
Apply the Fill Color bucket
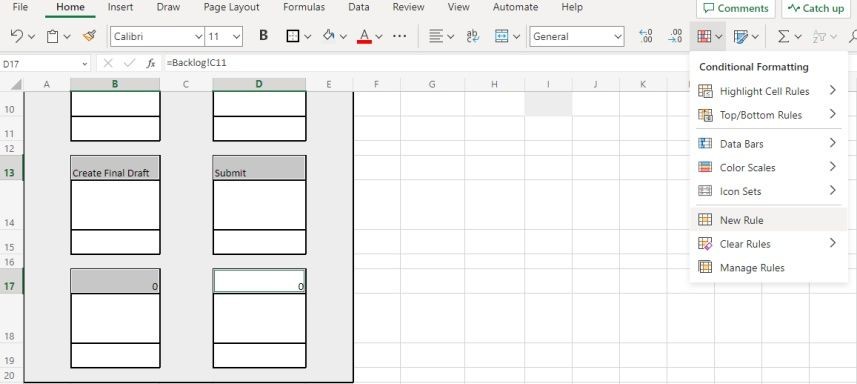click(x=328, y=36)
